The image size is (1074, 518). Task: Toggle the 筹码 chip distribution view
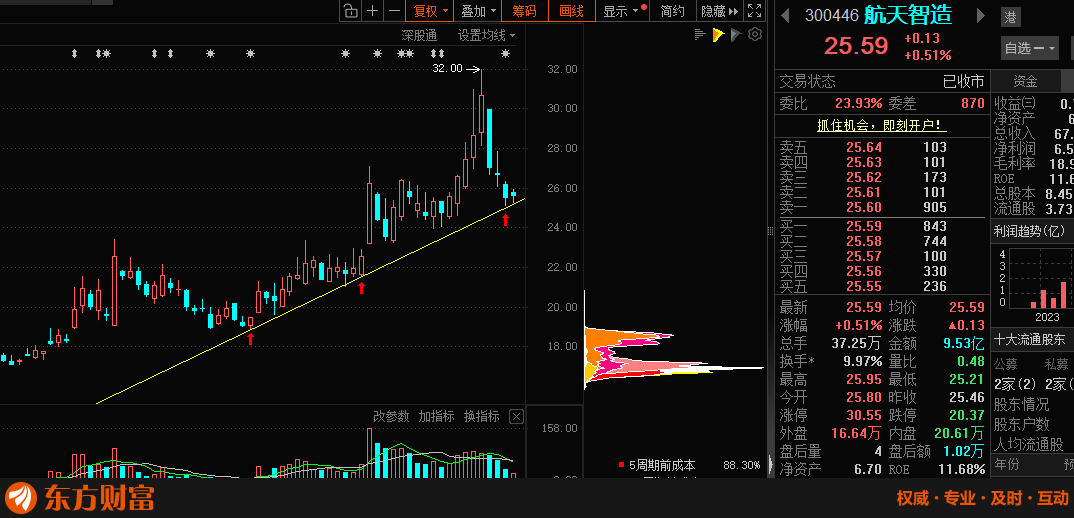point(525,10)
